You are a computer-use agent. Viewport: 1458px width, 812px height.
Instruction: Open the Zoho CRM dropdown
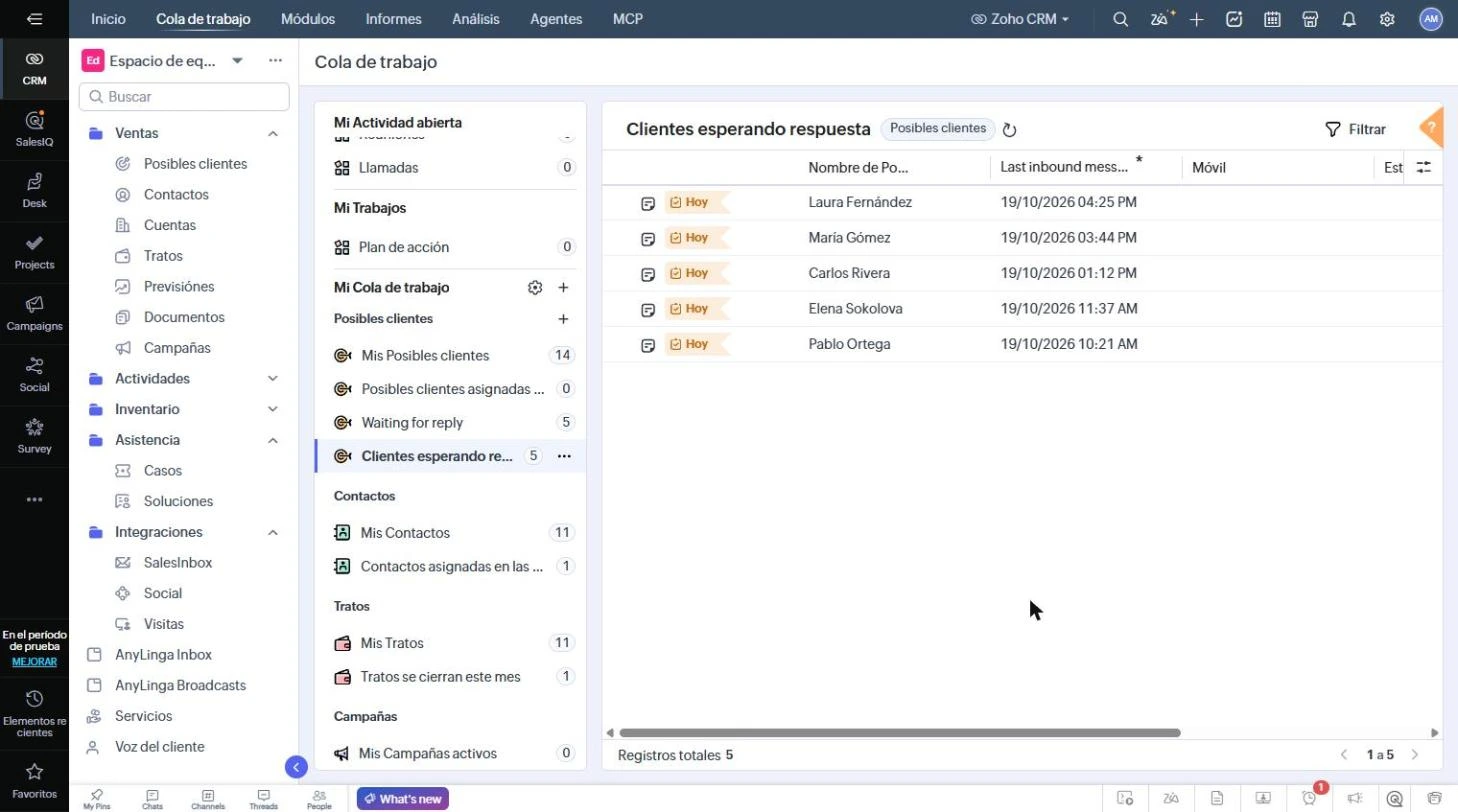click(1020, 19)
